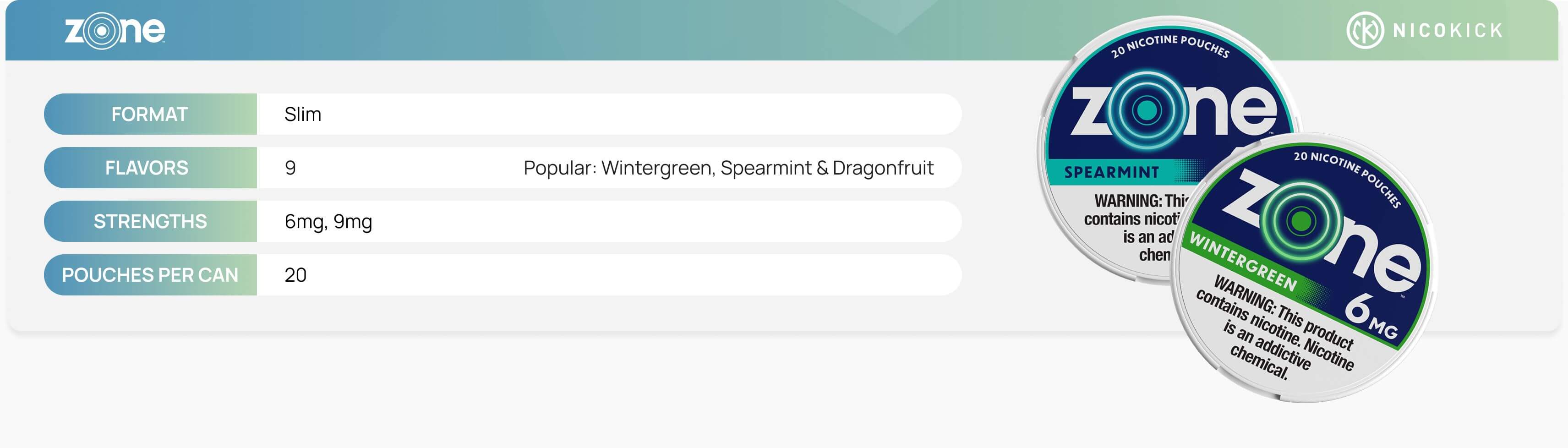Click the Wintergreen can warning text
This screenshot has width=1568, height=448.
[1275, 329]
